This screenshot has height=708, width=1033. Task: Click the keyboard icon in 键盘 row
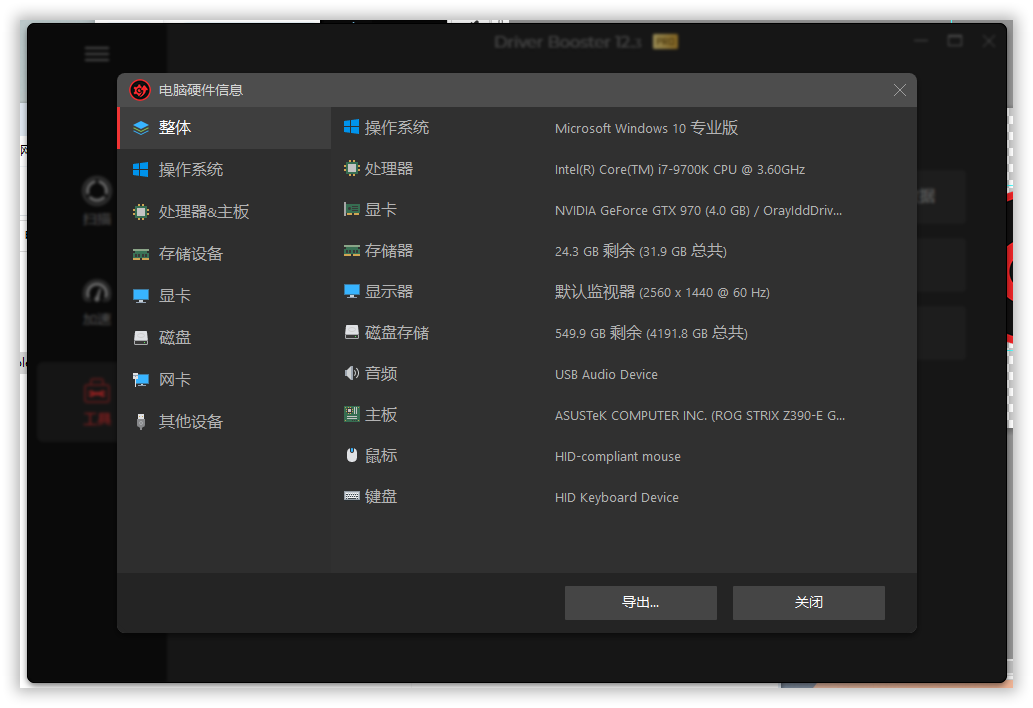[x=352, y=496]
